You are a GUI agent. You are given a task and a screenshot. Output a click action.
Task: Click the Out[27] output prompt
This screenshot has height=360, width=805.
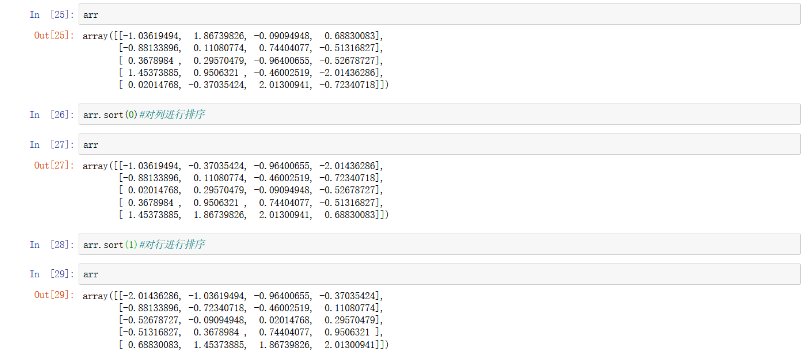coord(54,165)
